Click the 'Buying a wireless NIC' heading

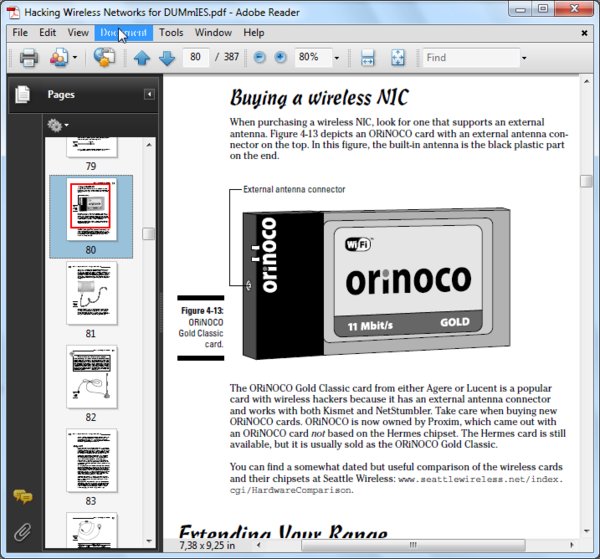(x=319, y=98)
